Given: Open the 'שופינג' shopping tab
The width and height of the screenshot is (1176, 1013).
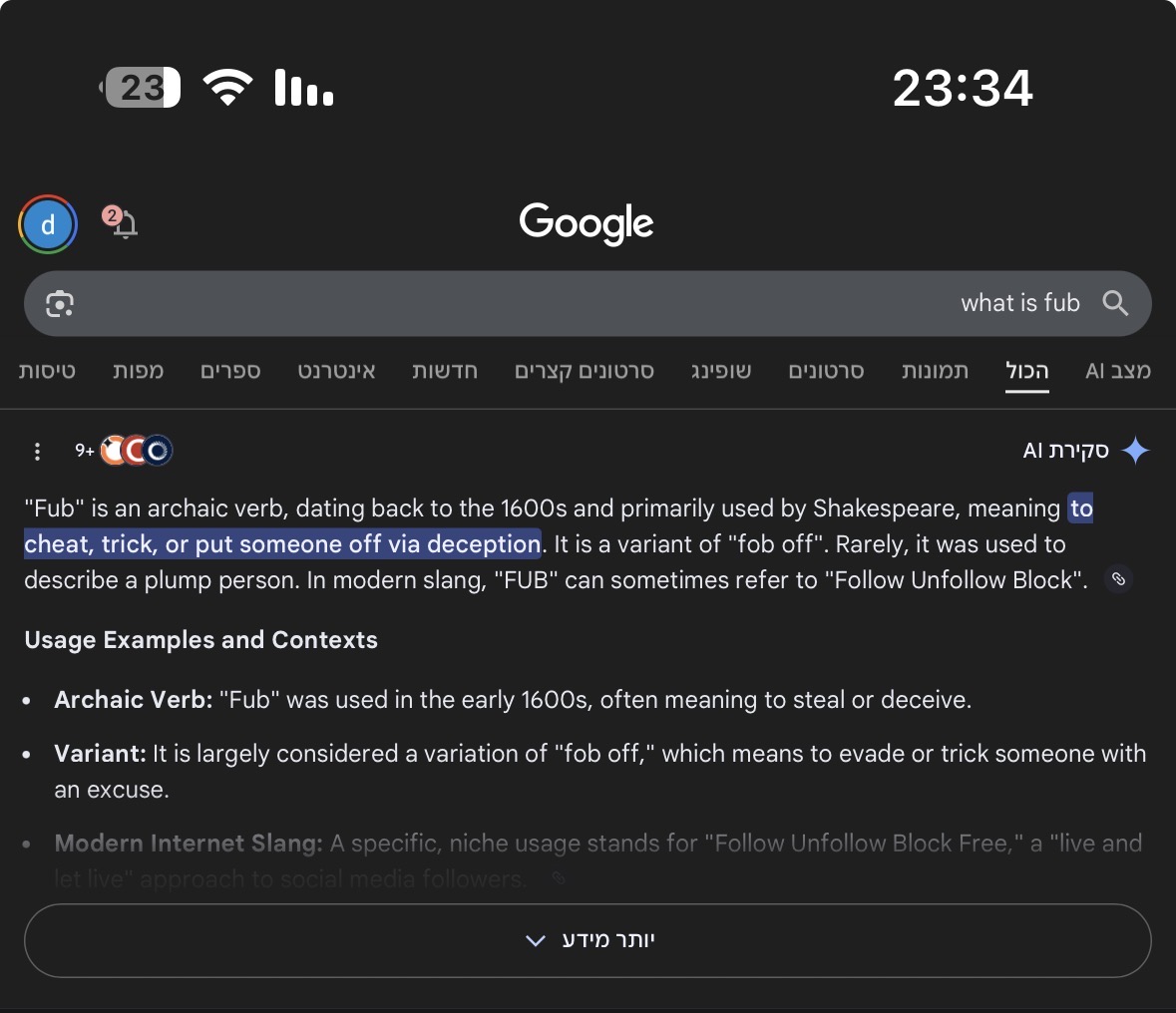Looking at the screenshot, I should pyautogui.click(x=721, y=371).
